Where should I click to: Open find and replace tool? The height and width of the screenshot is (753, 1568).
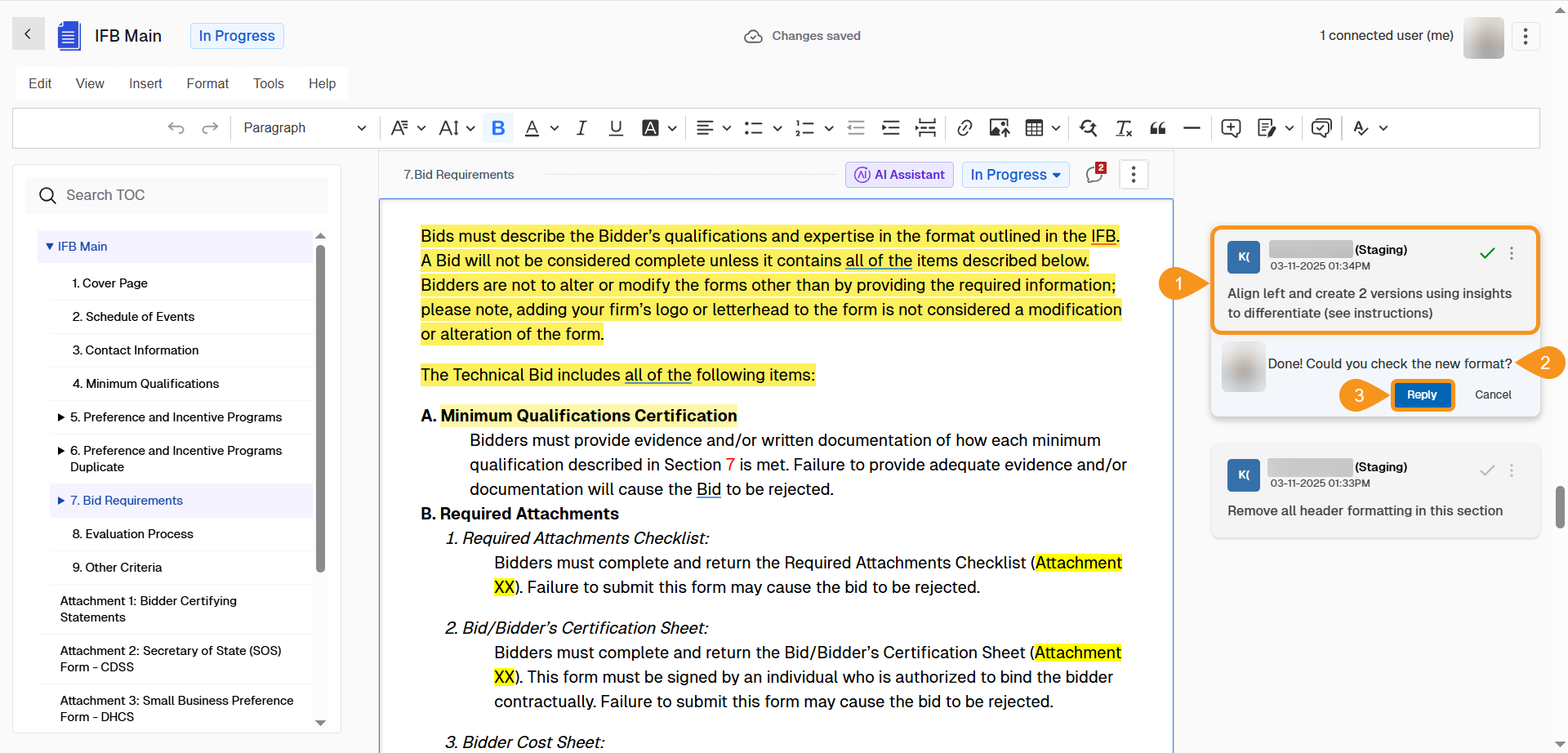1088,128
